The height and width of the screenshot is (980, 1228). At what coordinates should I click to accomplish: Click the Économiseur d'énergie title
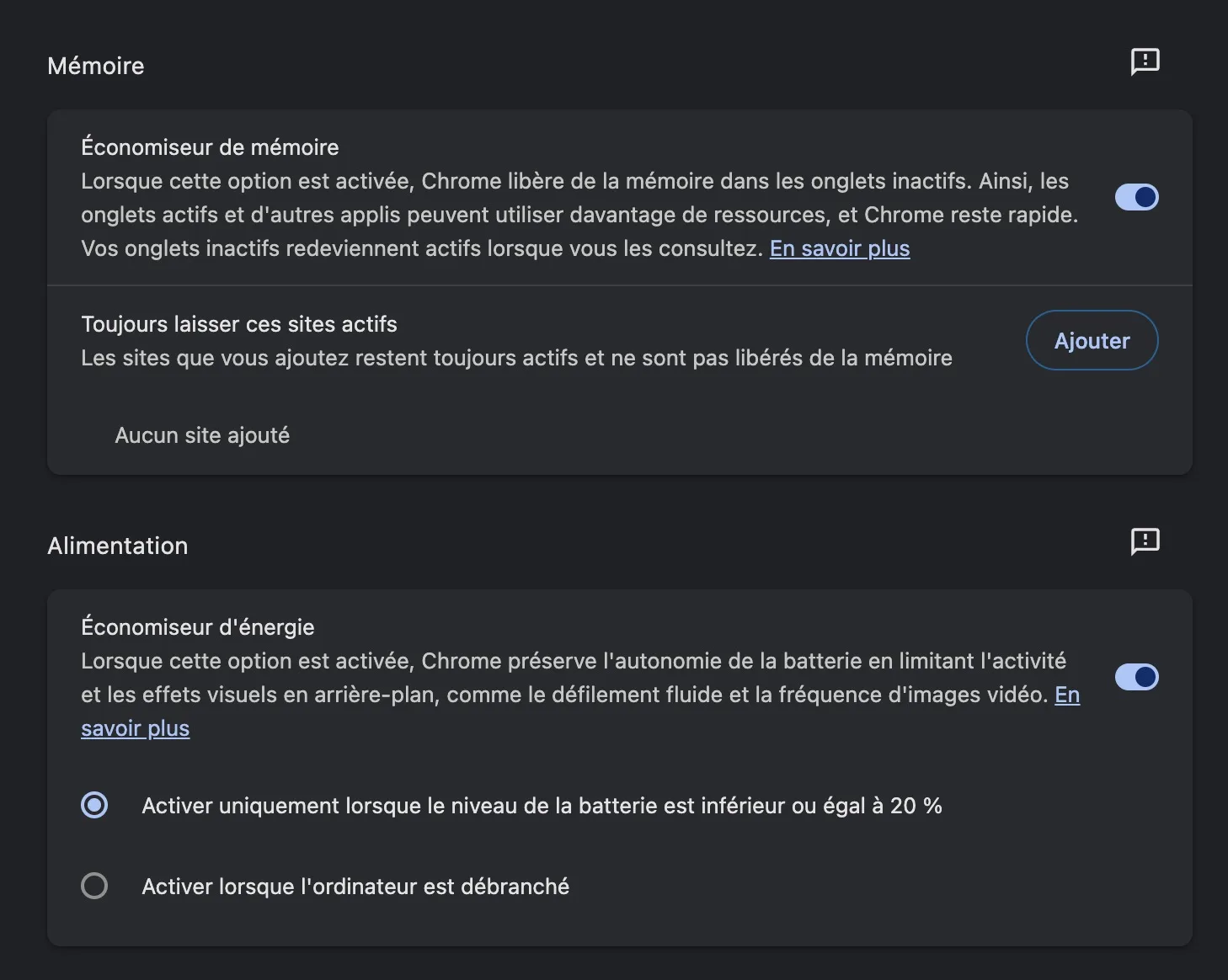click(x=198, y=627)
